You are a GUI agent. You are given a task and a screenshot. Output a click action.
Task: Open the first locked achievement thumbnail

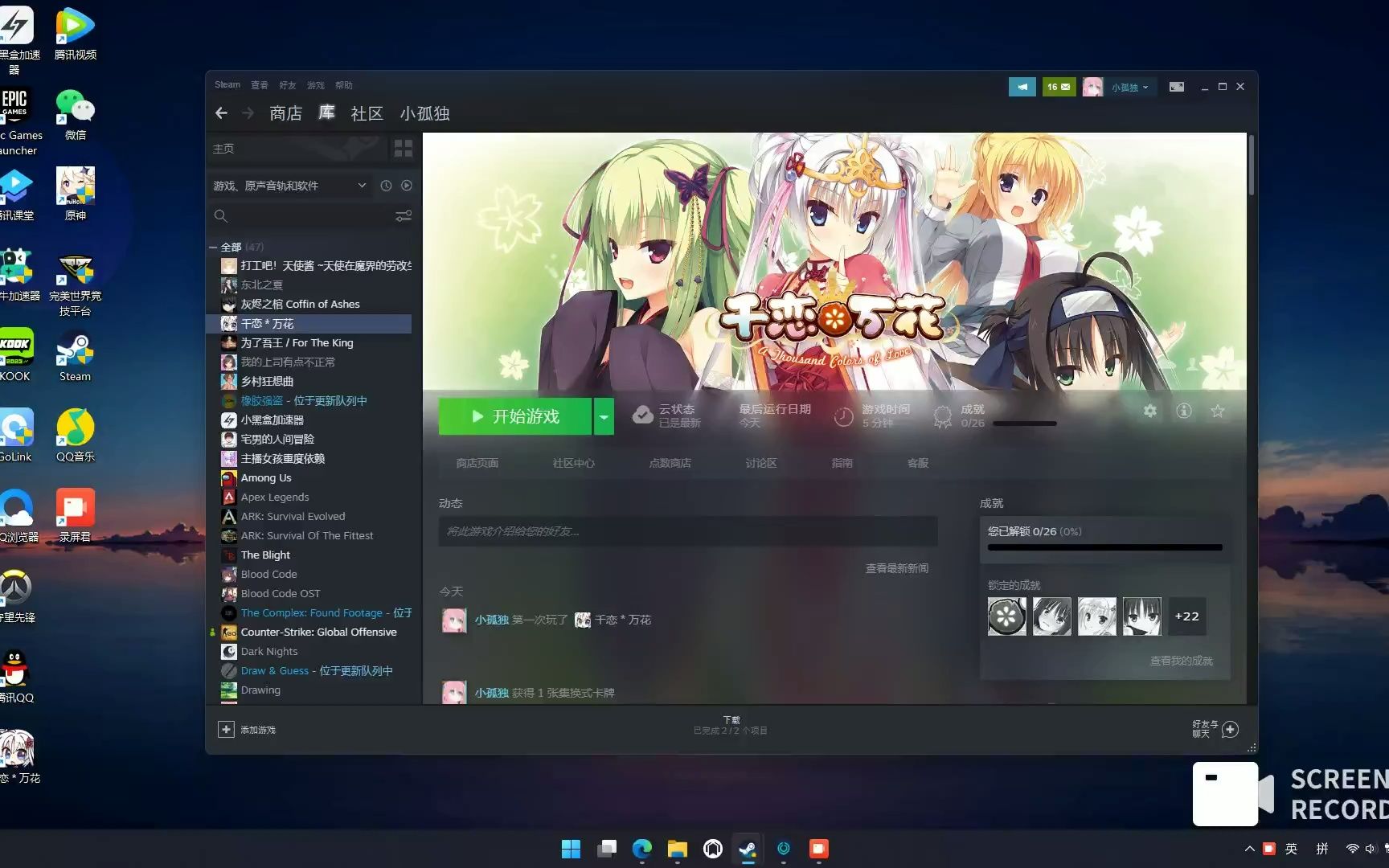coord(1006,616)
